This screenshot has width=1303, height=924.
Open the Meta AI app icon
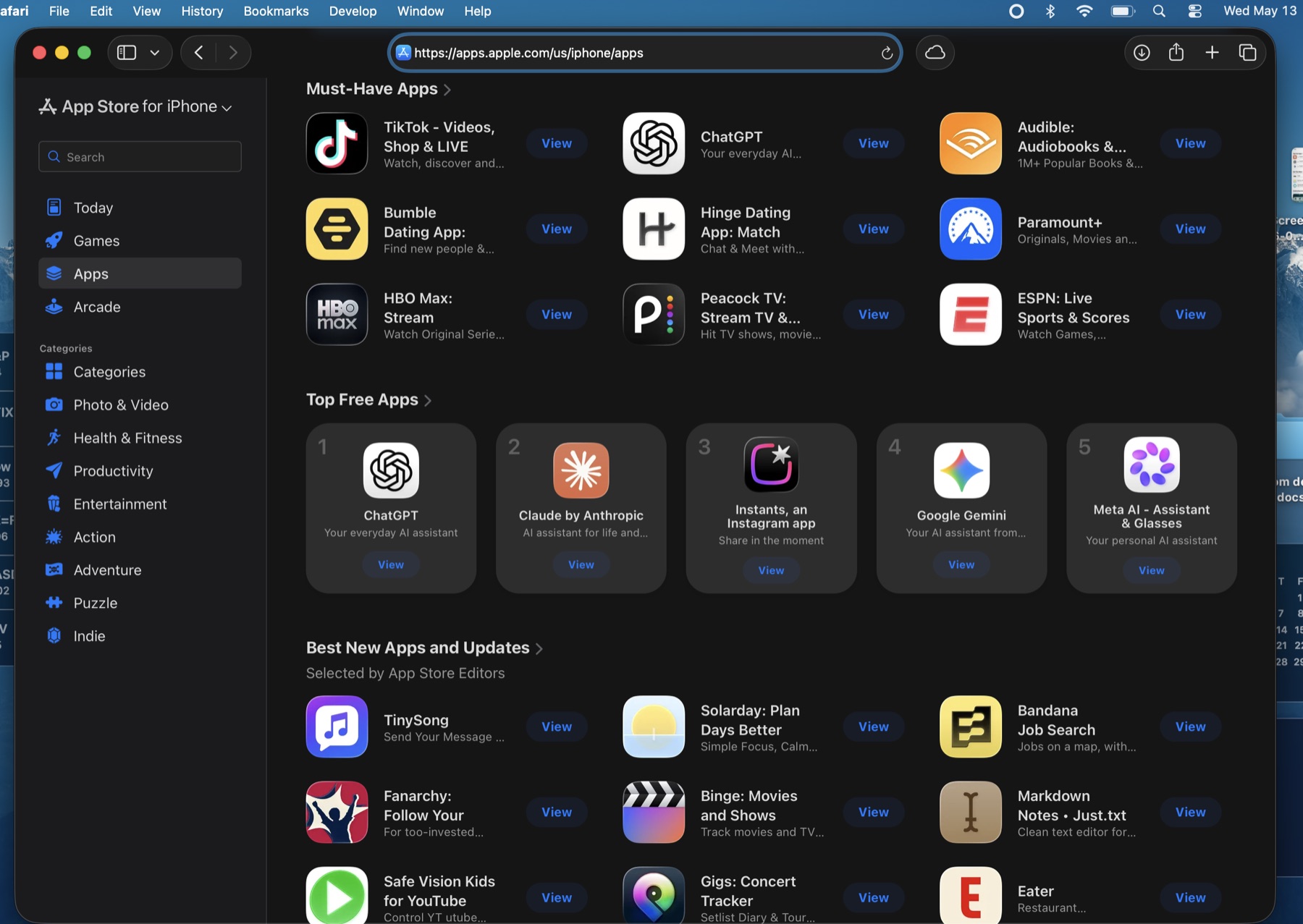tap(1152, 465)
